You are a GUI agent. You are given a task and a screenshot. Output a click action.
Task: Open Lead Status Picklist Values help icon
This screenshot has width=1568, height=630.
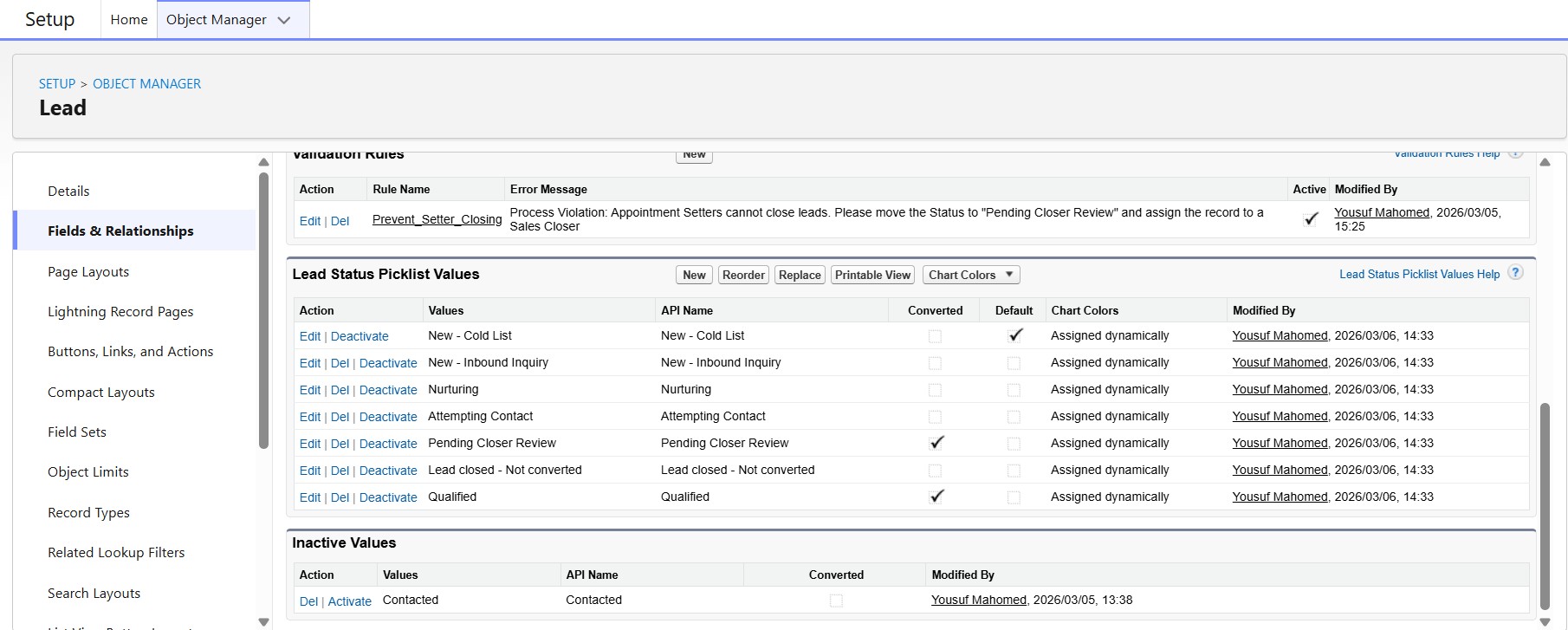[x=1515, y=273]
